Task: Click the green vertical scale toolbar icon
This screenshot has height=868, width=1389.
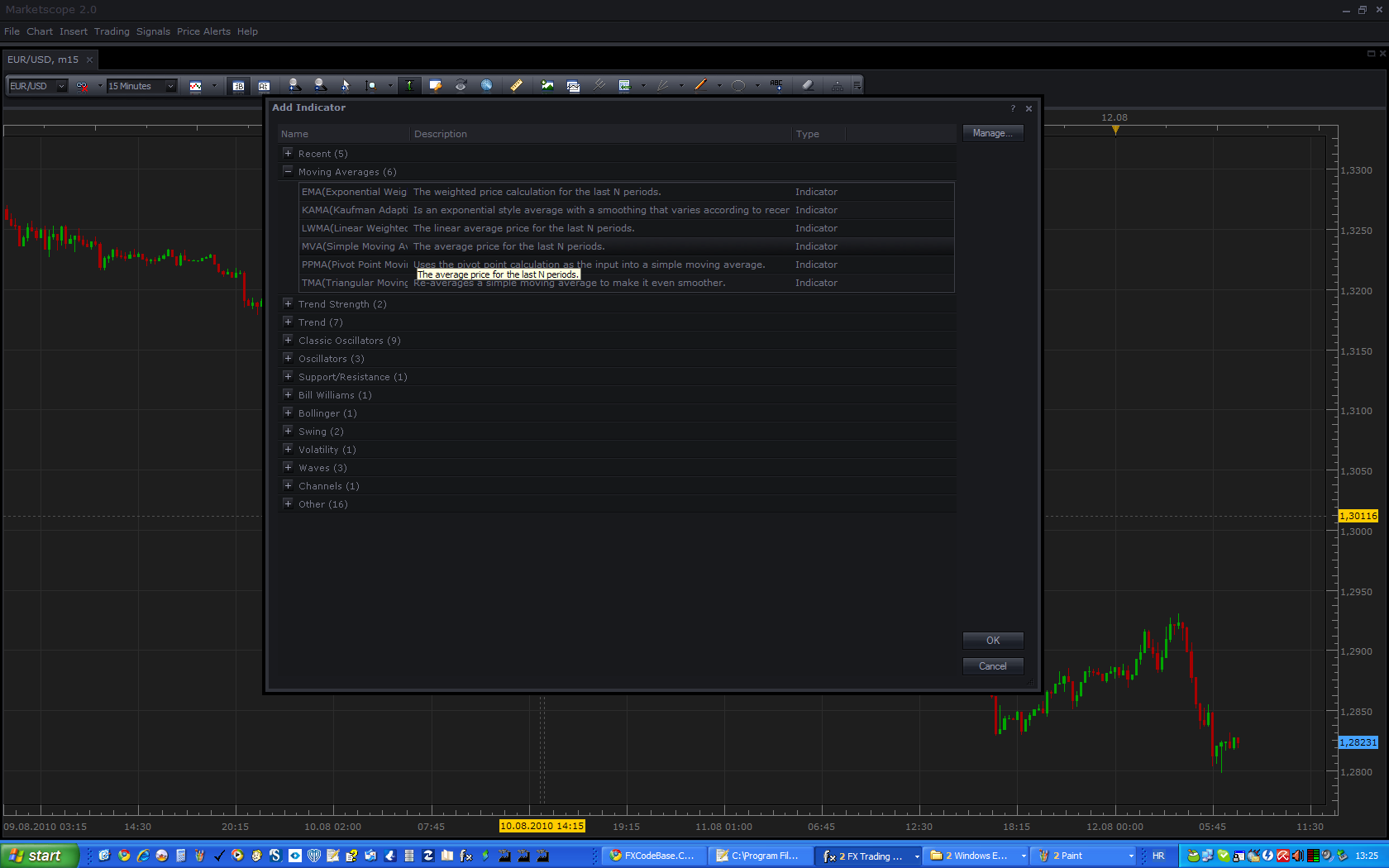Action: 409,85
